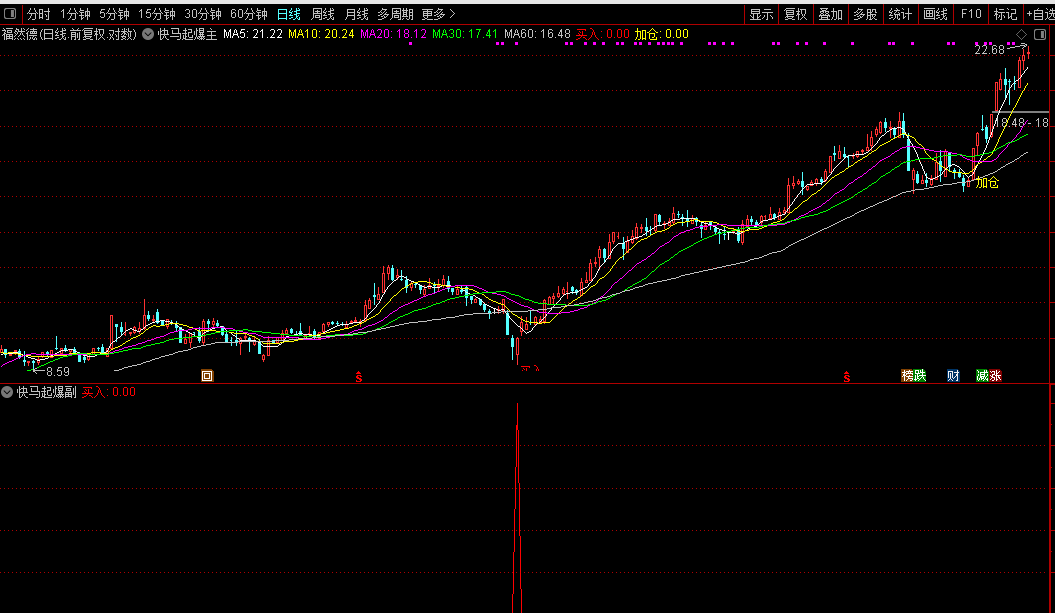Screen dimensions: 1055x613
Task: Open F10 company info
Action: click(x=971, y=14)
